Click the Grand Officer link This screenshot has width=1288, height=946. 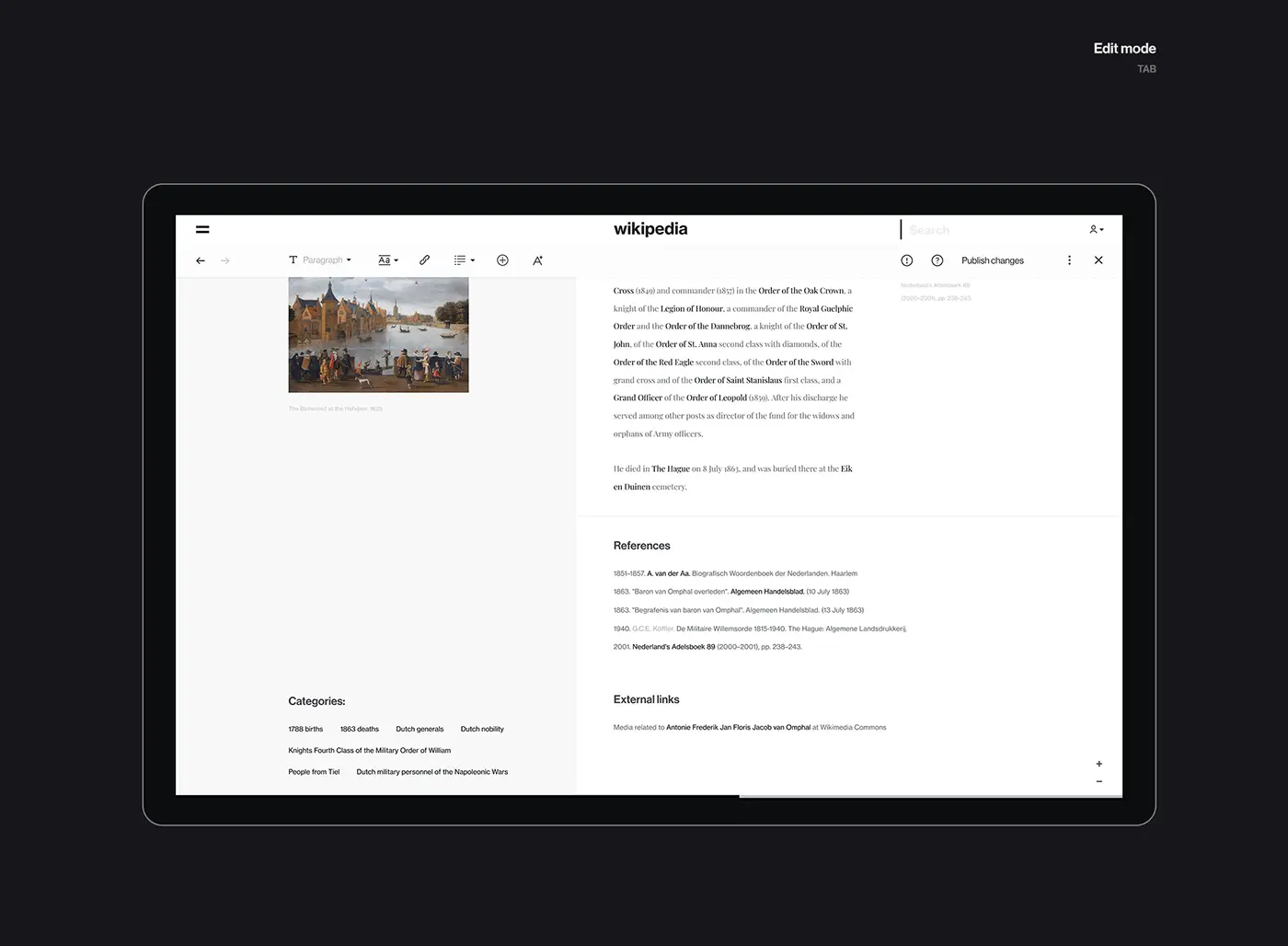[x=638, y=398]
